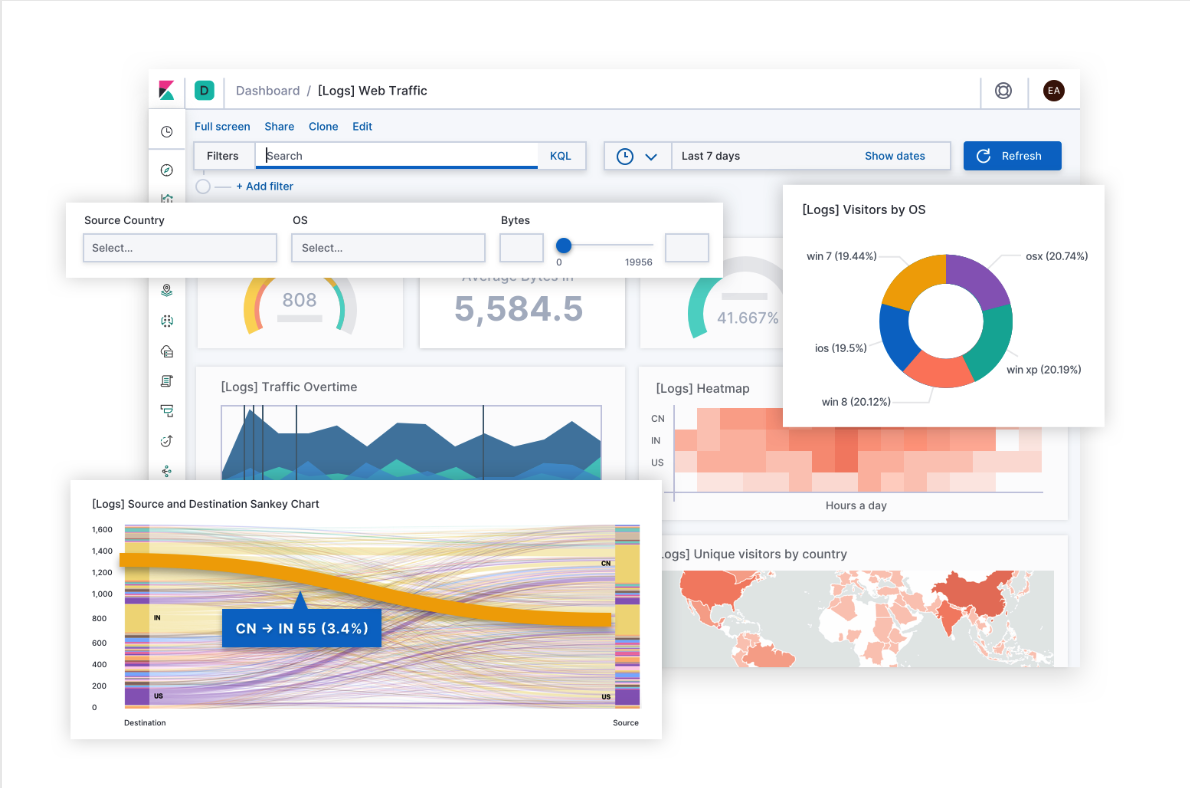Screen dimensions: 1190x788
Task: Open the Source Country Select dropdown
Action: tap(180, 247)
